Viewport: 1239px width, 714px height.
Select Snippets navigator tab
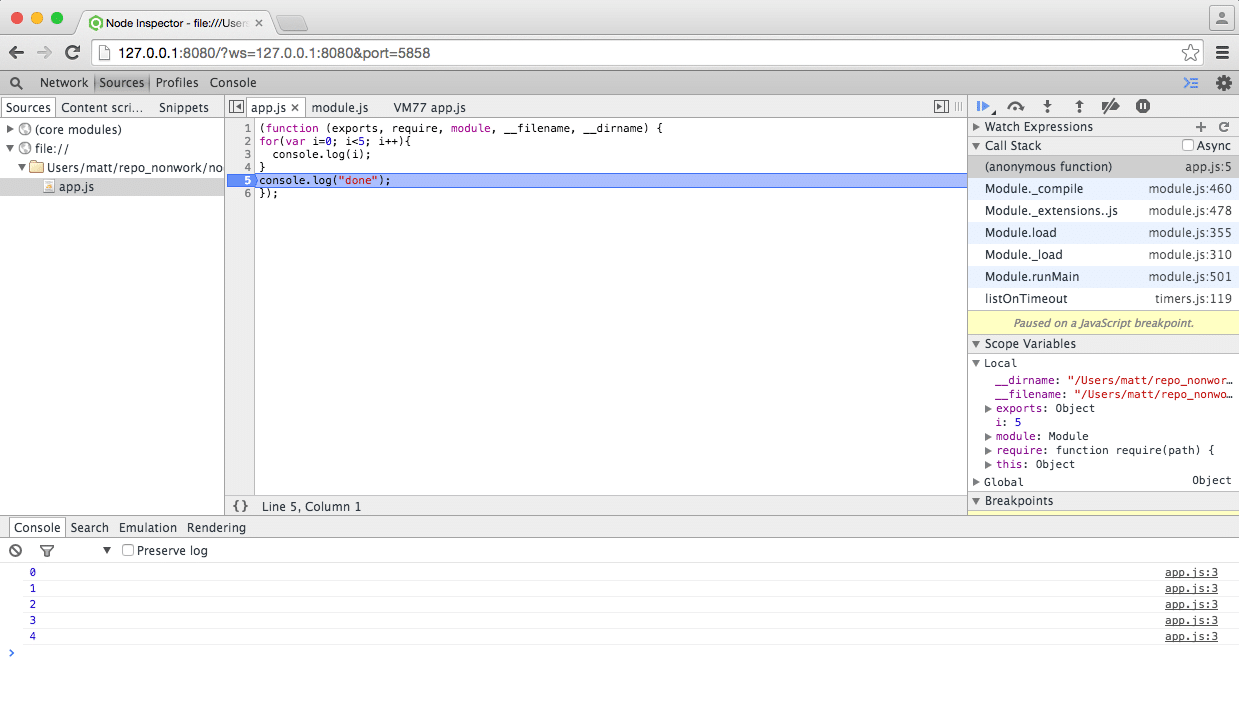pyautogui.click(x=184, y=108)
